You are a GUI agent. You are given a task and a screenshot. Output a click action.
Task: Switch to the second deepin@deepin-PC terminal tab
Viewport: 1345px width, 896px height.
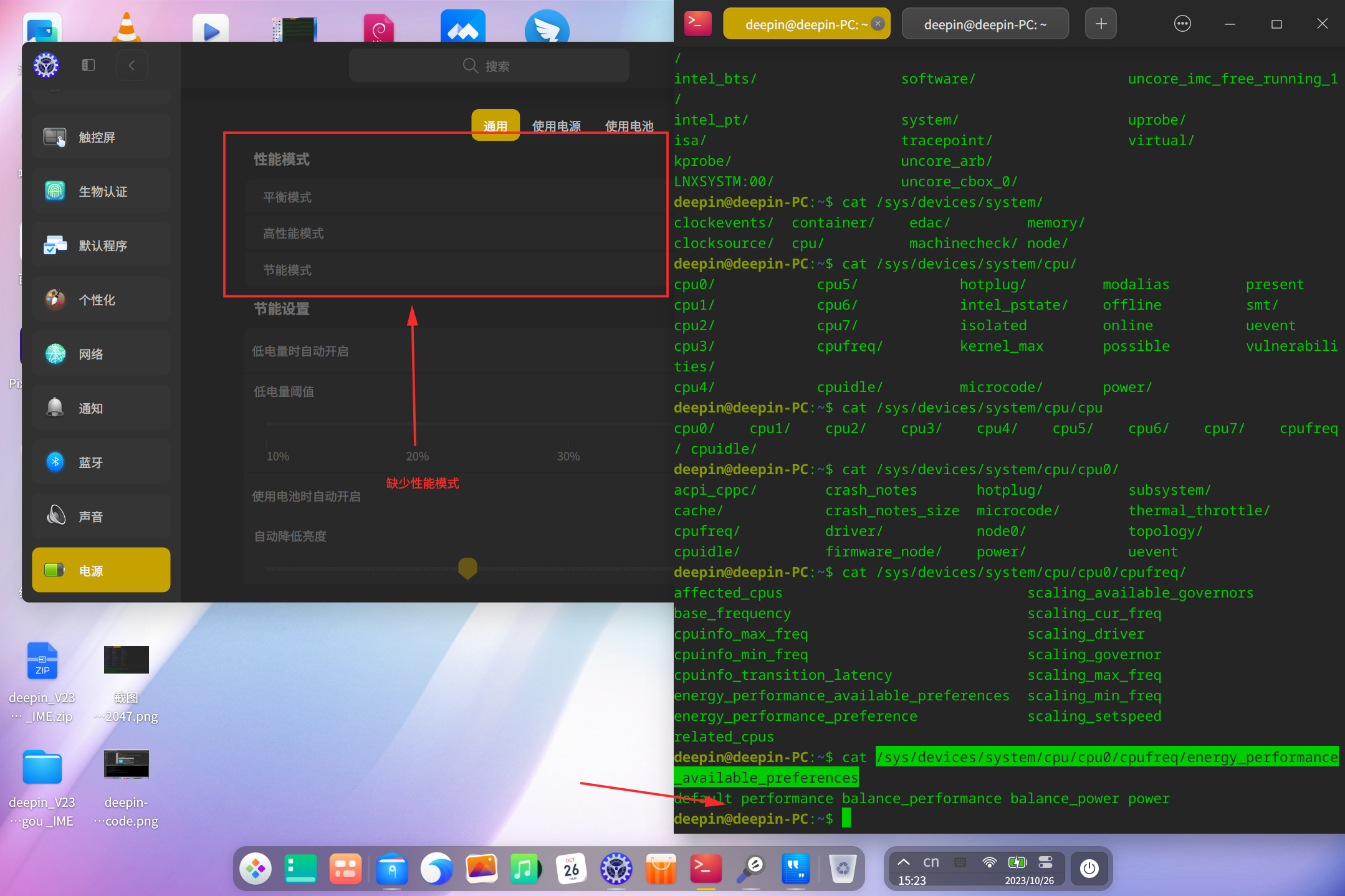(x=984, y=24)
